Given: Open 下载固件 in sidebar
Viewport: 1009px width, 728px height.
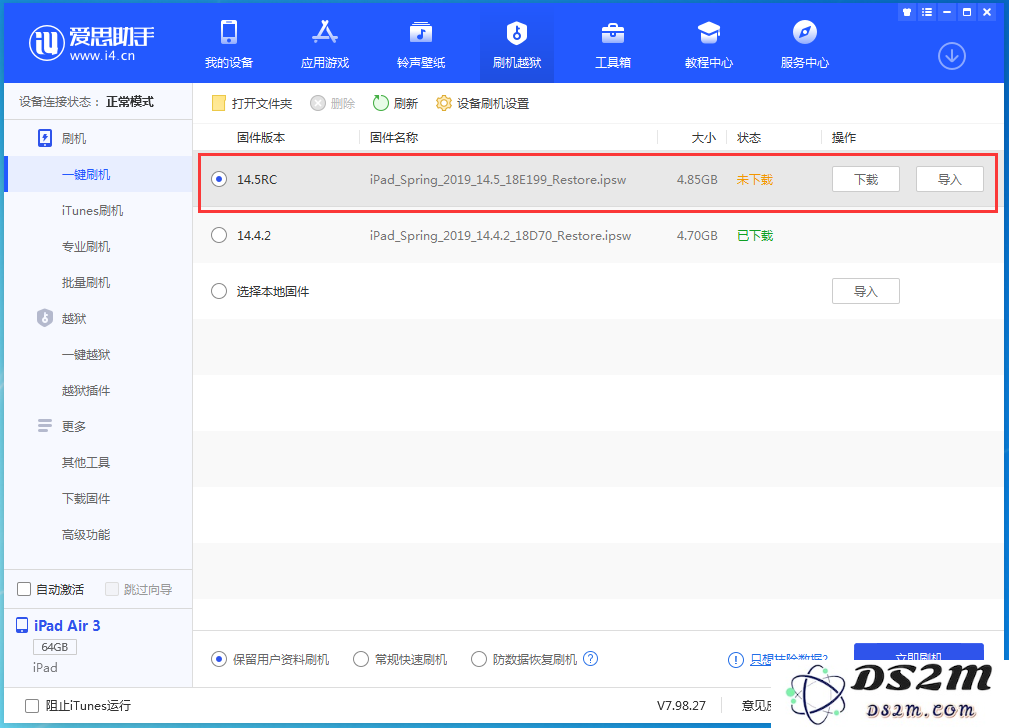Looking at the screenshot, I should click(x=86, y=498).
